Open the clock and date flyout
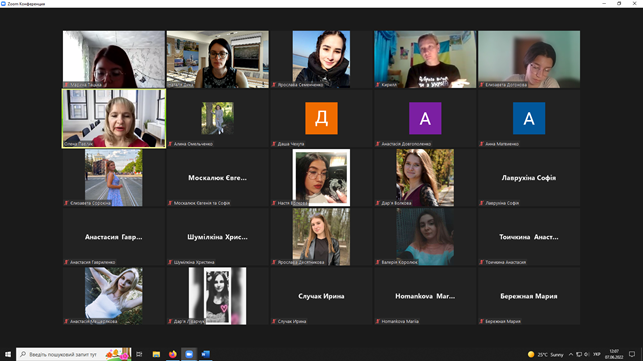 coord(614,354)
